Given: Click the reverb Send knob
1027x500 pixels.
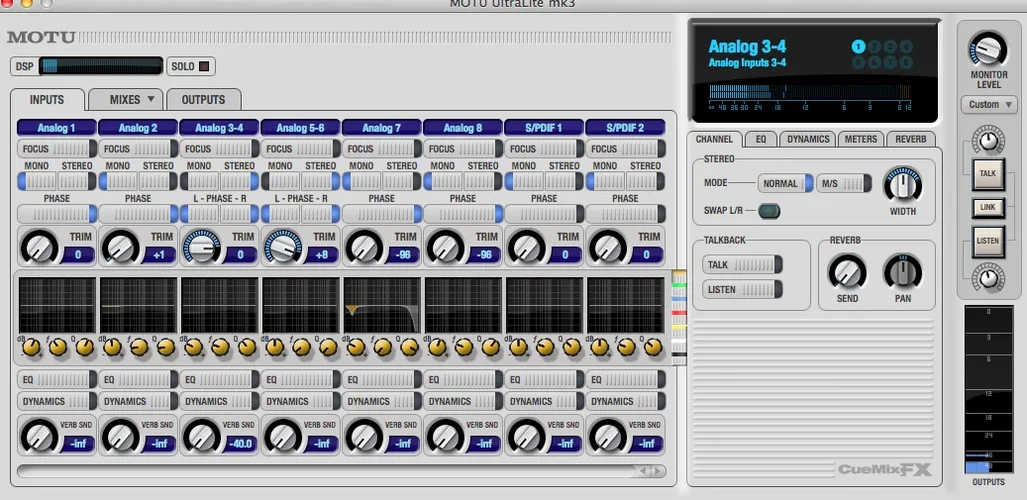Looking at the screenshot, I should (x=847, y=272).
